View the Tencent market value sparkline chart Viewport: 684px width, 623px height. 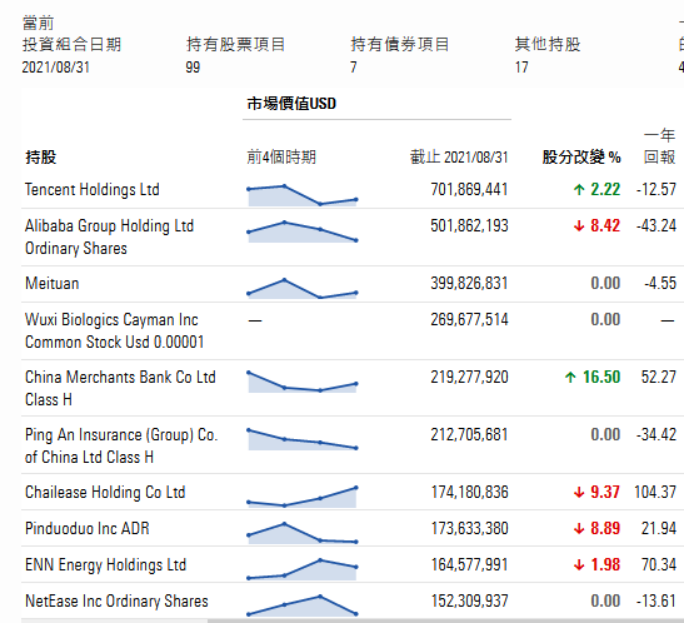tap(302, 195)
